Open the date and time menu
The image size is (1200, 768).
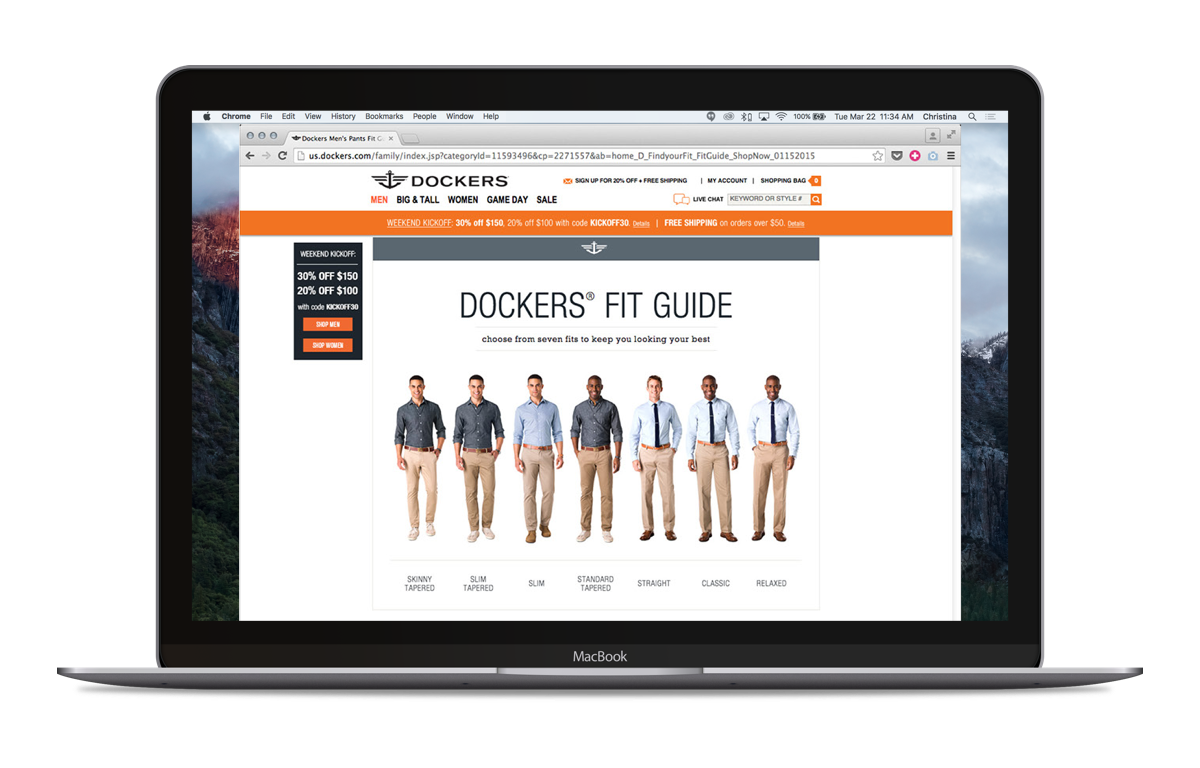coord(874,117)
